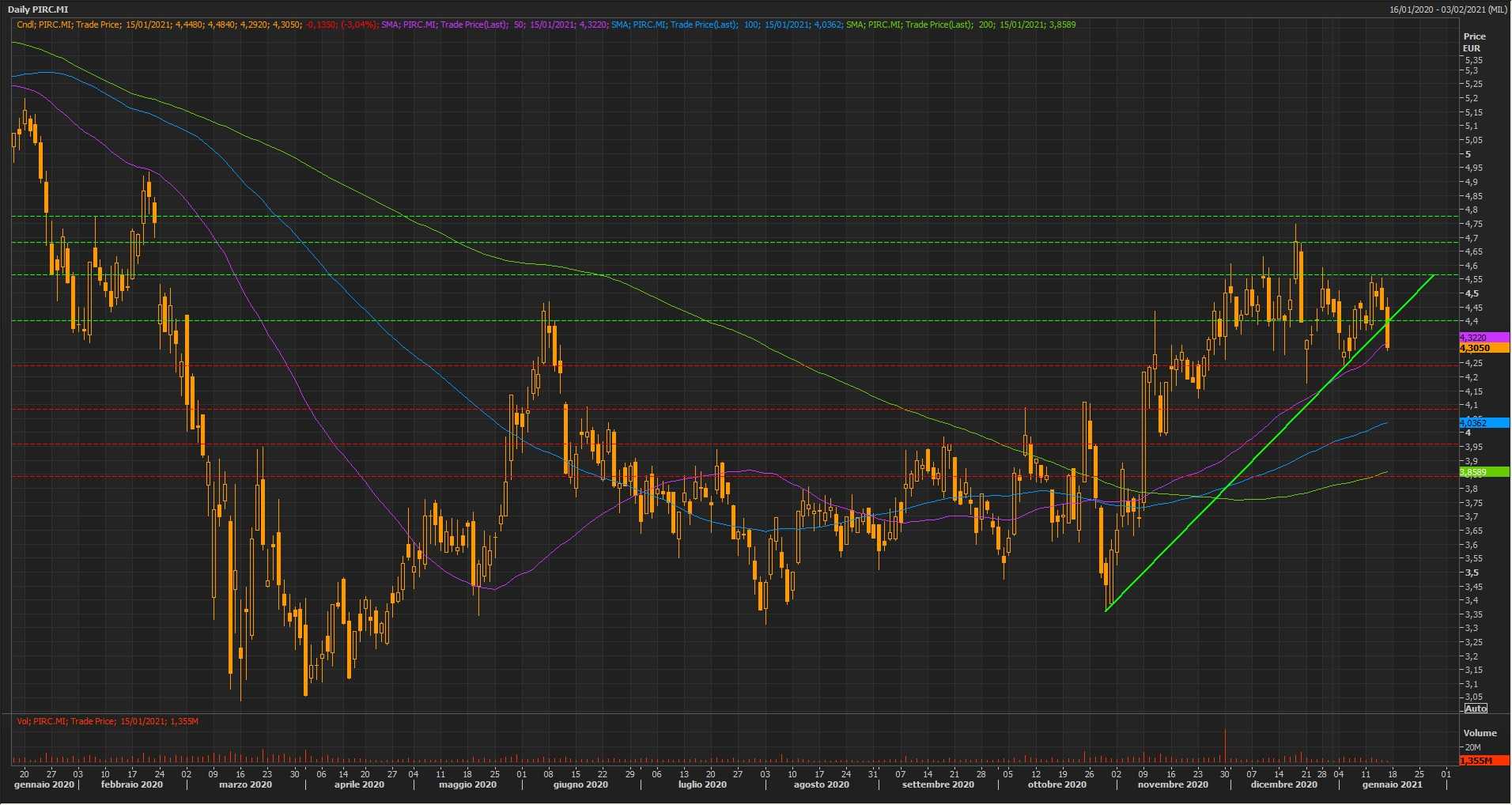Click the Vol PIRC.MI volume legend
This screenshot has height=805, width=1512.
point(108,721)
